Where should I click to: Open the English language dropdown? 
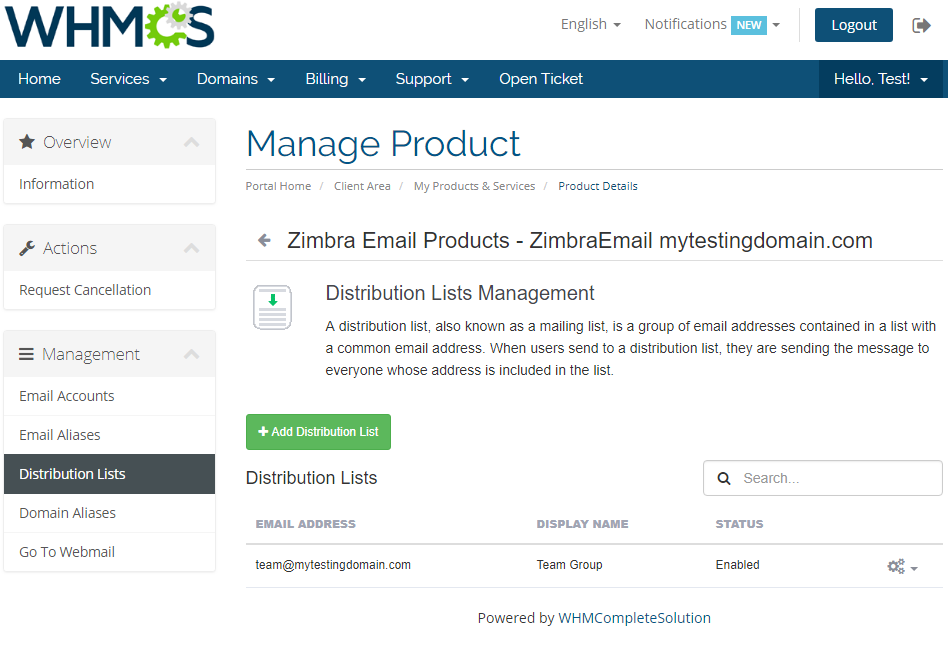(591, 24)
